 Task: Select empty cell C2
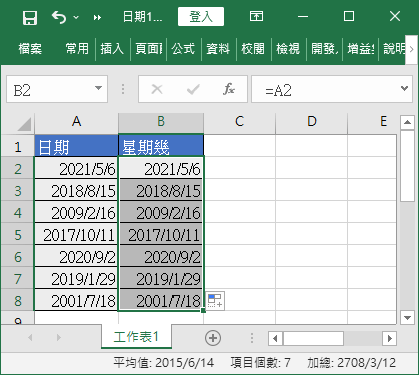(239, 168)
